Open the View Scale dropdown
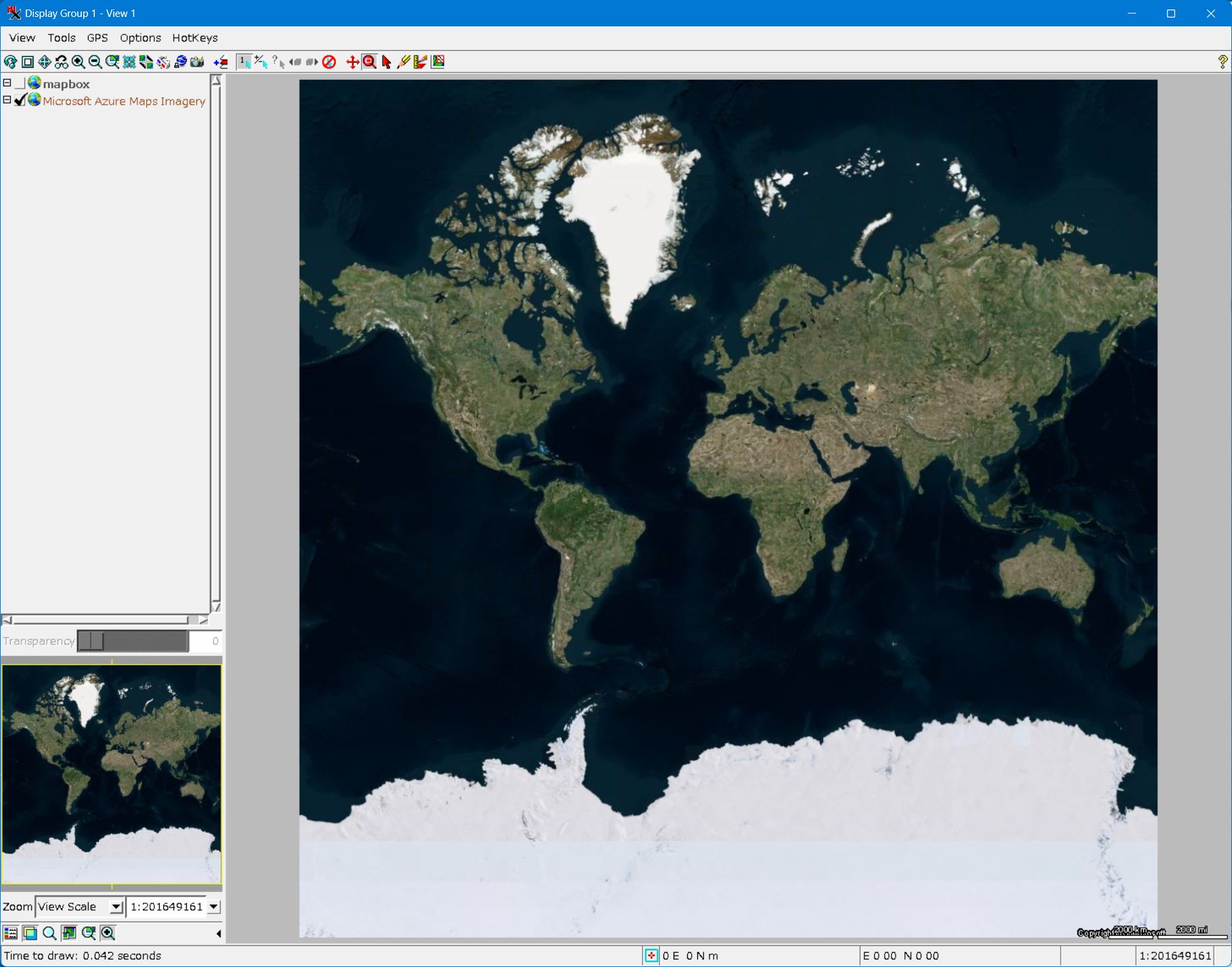1232x967 pixels. (116, 907)
